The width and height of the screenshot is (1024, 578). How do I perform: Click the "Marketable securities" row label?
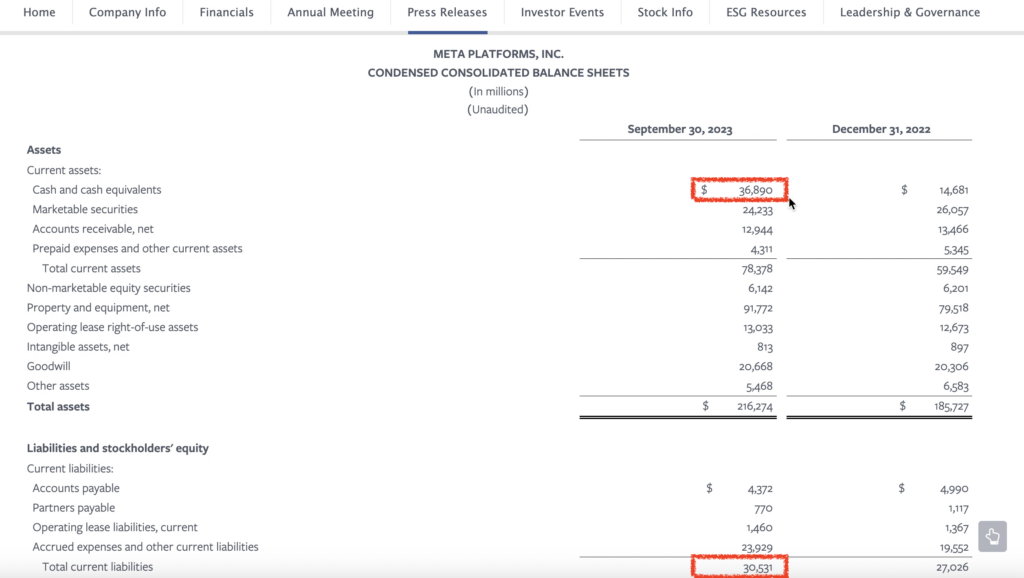coord(85,209)
